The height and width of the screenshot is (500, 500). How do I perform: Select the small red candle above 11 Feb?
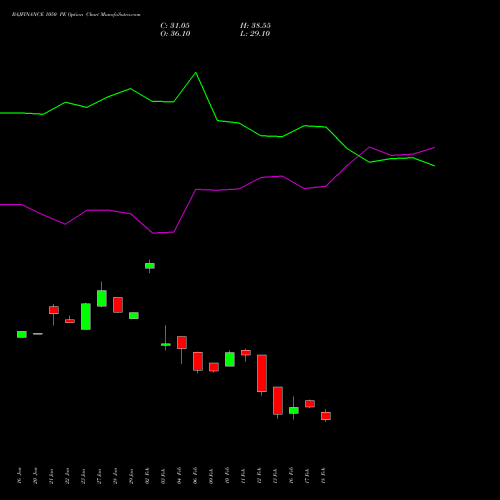(x=246, y=353)
